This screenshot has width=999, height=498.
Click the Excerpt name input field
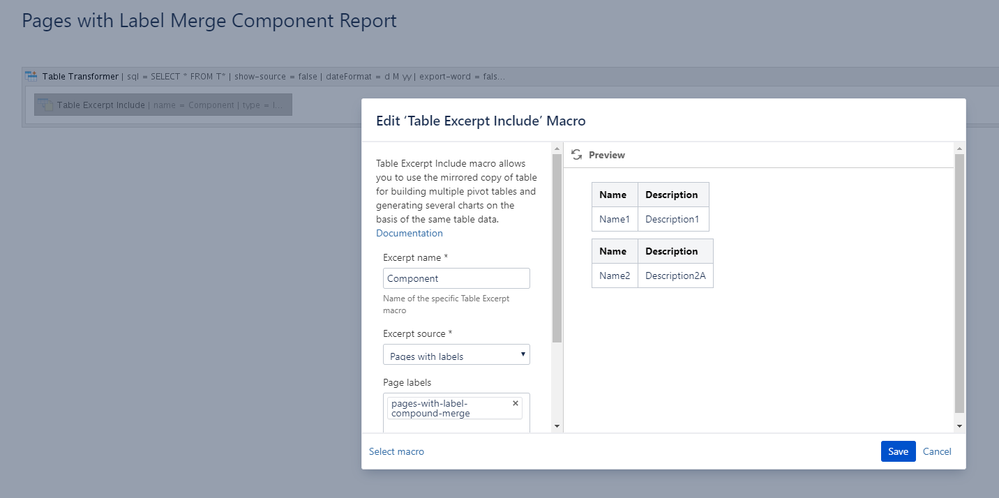click(x=456, y=278)
